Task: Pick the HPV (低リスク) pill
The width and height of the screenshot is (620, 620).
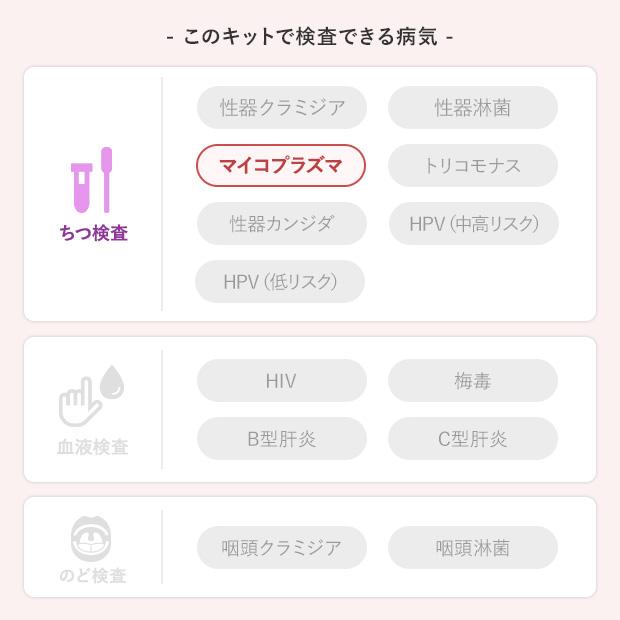Action: click(280, 282)
